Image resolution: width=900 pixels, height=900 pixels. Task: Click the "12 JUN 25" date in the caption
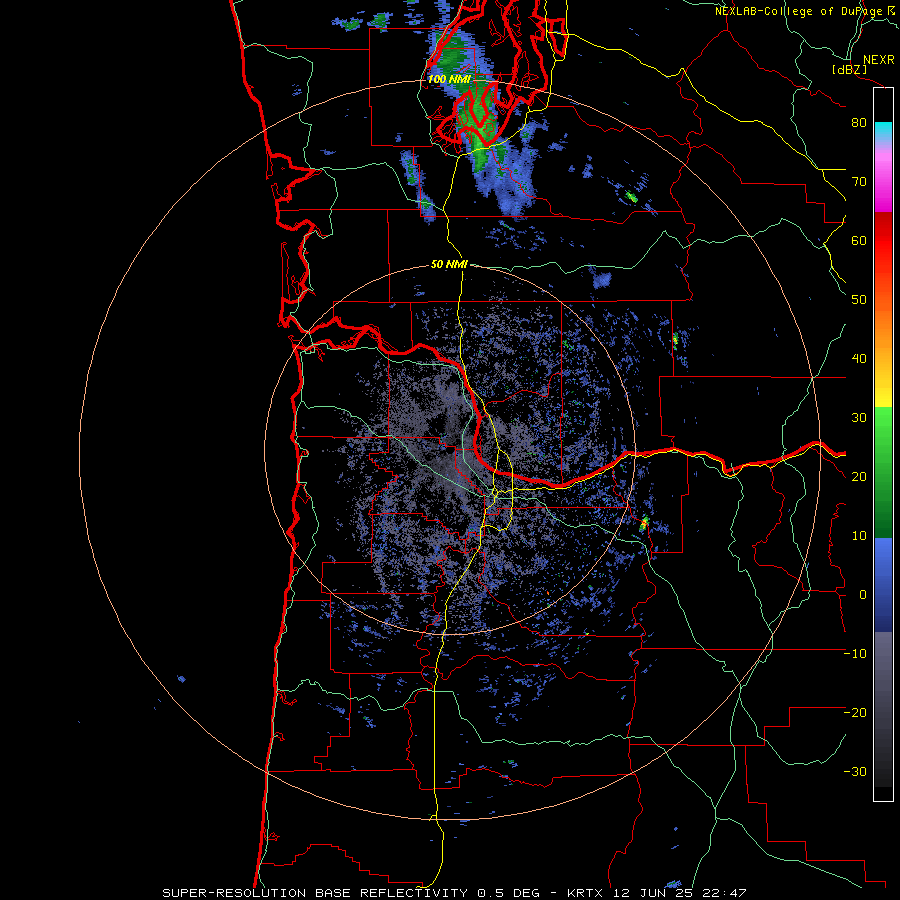coord(653,893)
